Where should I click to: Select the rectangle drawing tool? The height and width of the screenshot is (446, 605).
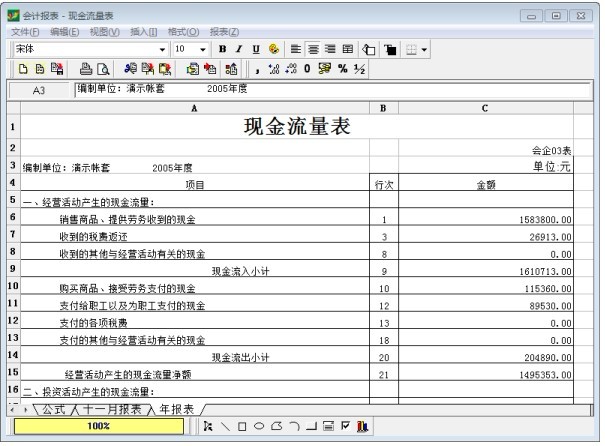tap(242, 426)
